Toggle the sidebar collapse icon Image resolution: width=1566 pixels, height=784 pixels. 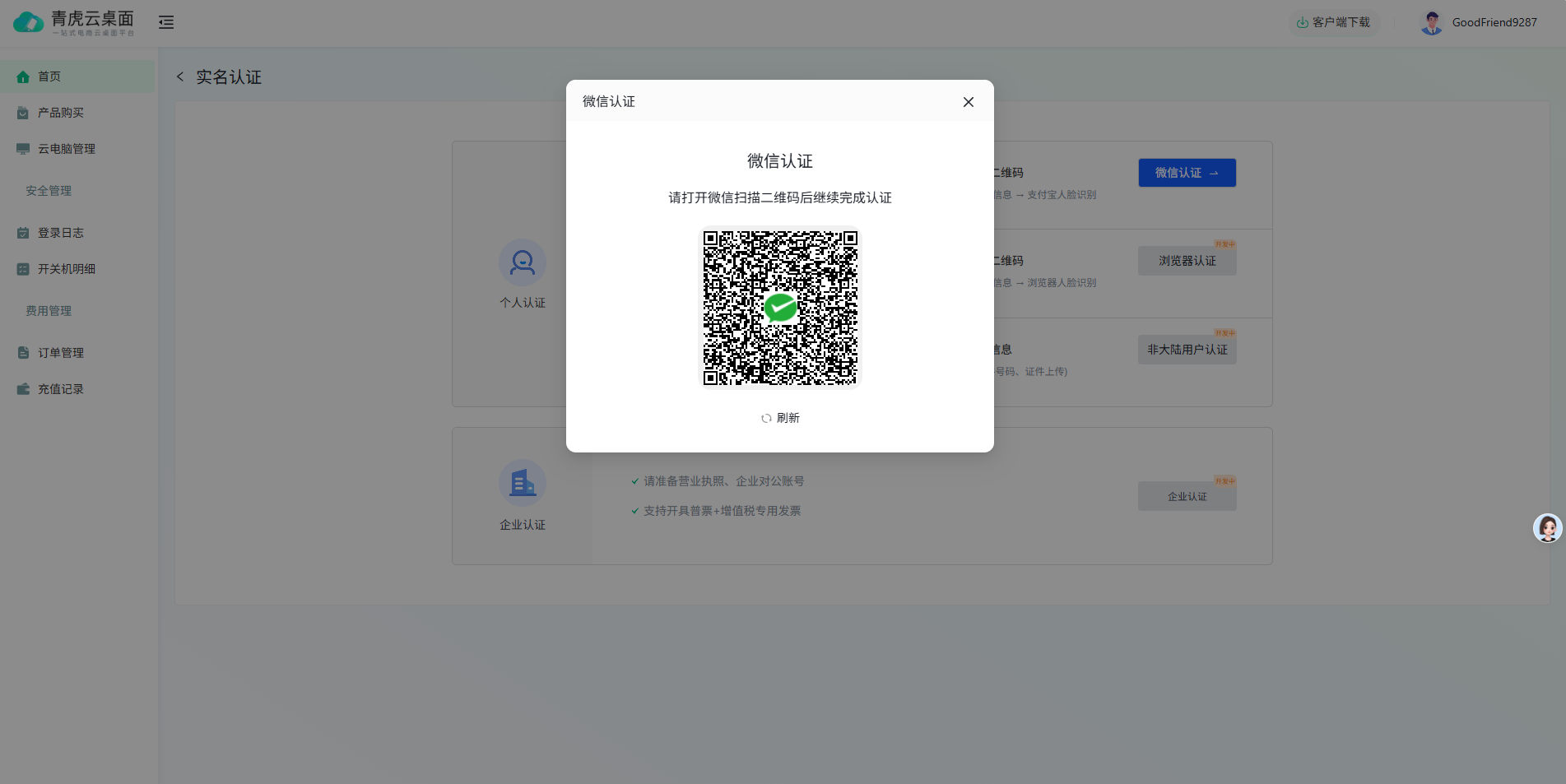click(x=166, y=22)
